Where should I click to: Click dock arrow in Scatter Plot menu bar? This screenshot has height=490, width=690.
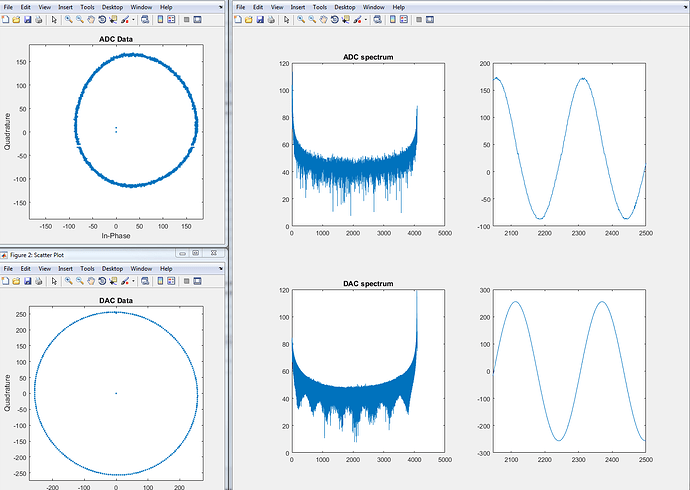pyautogui.click(x=220, y=268)
